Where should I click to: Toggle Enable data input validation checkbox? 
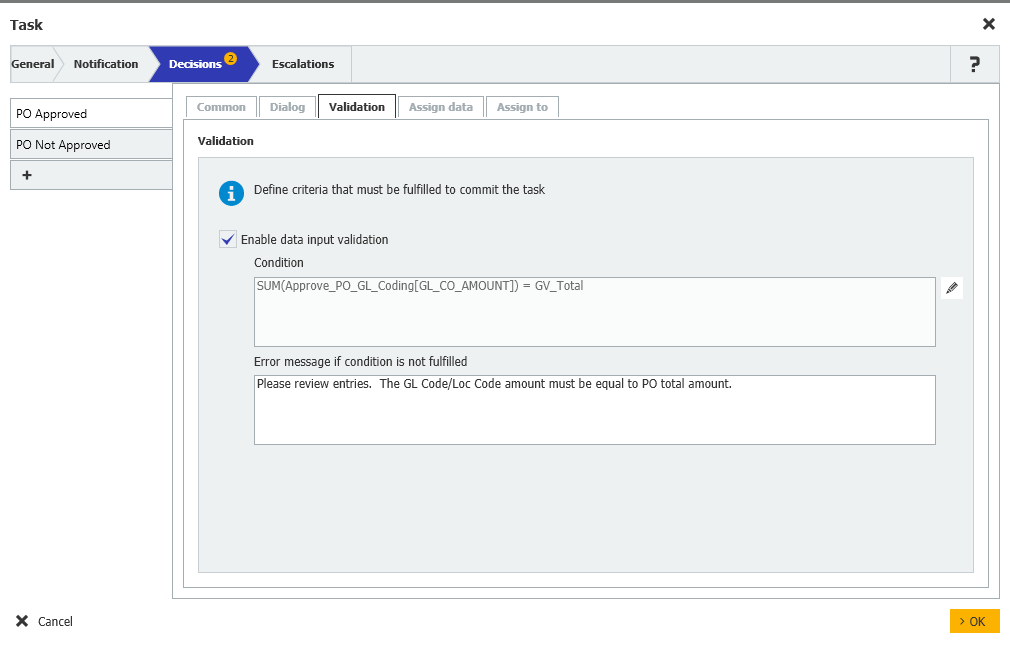pyautogui.click(x=228, y=240)
